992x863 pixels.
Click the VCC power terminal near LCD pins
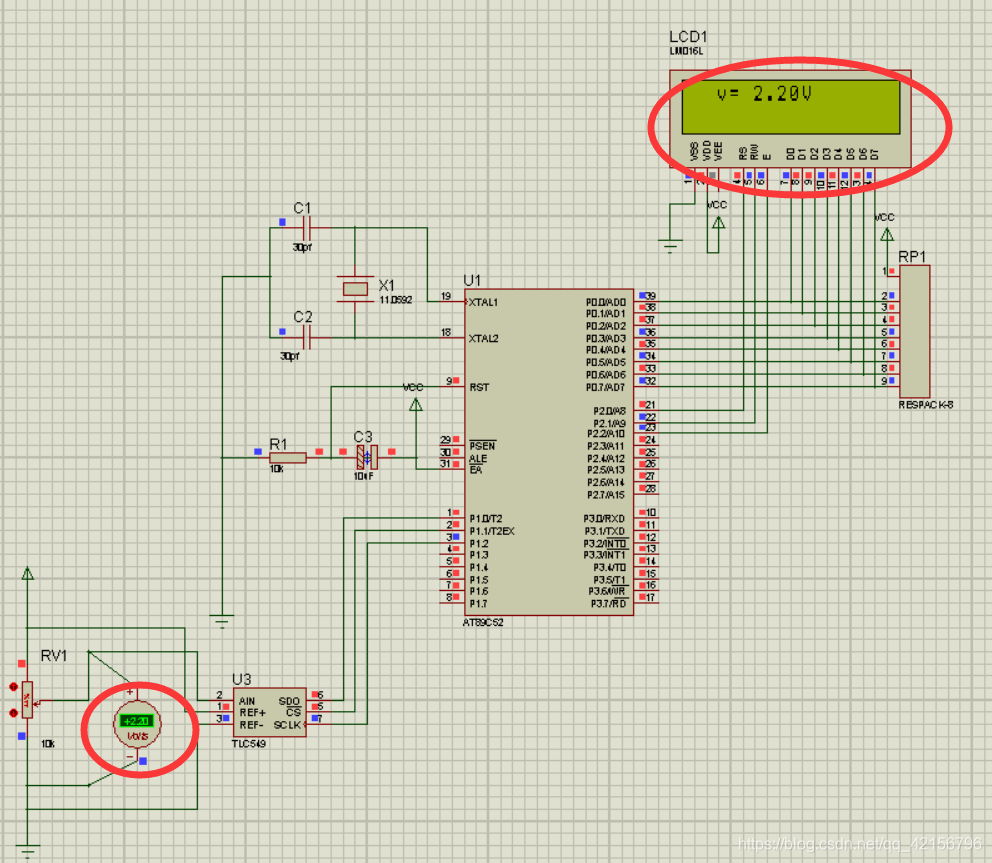[718, 223]
